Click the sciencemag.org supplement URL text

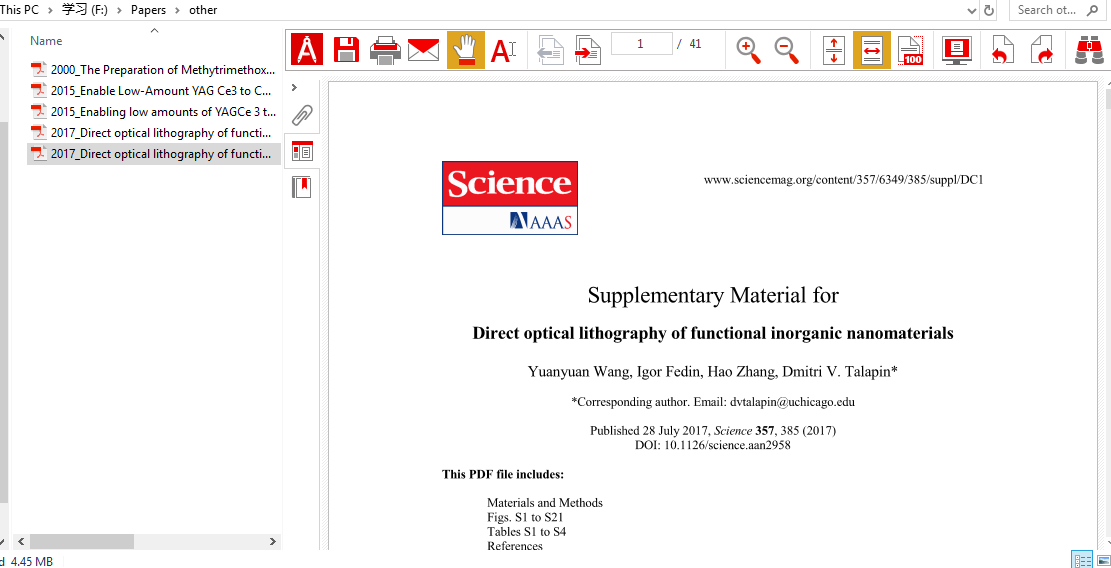tap(843, 180)
